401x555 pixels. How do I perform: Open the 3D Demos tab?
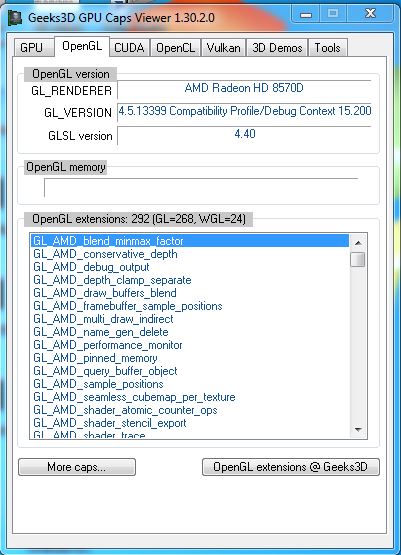(x=277, y=48)
